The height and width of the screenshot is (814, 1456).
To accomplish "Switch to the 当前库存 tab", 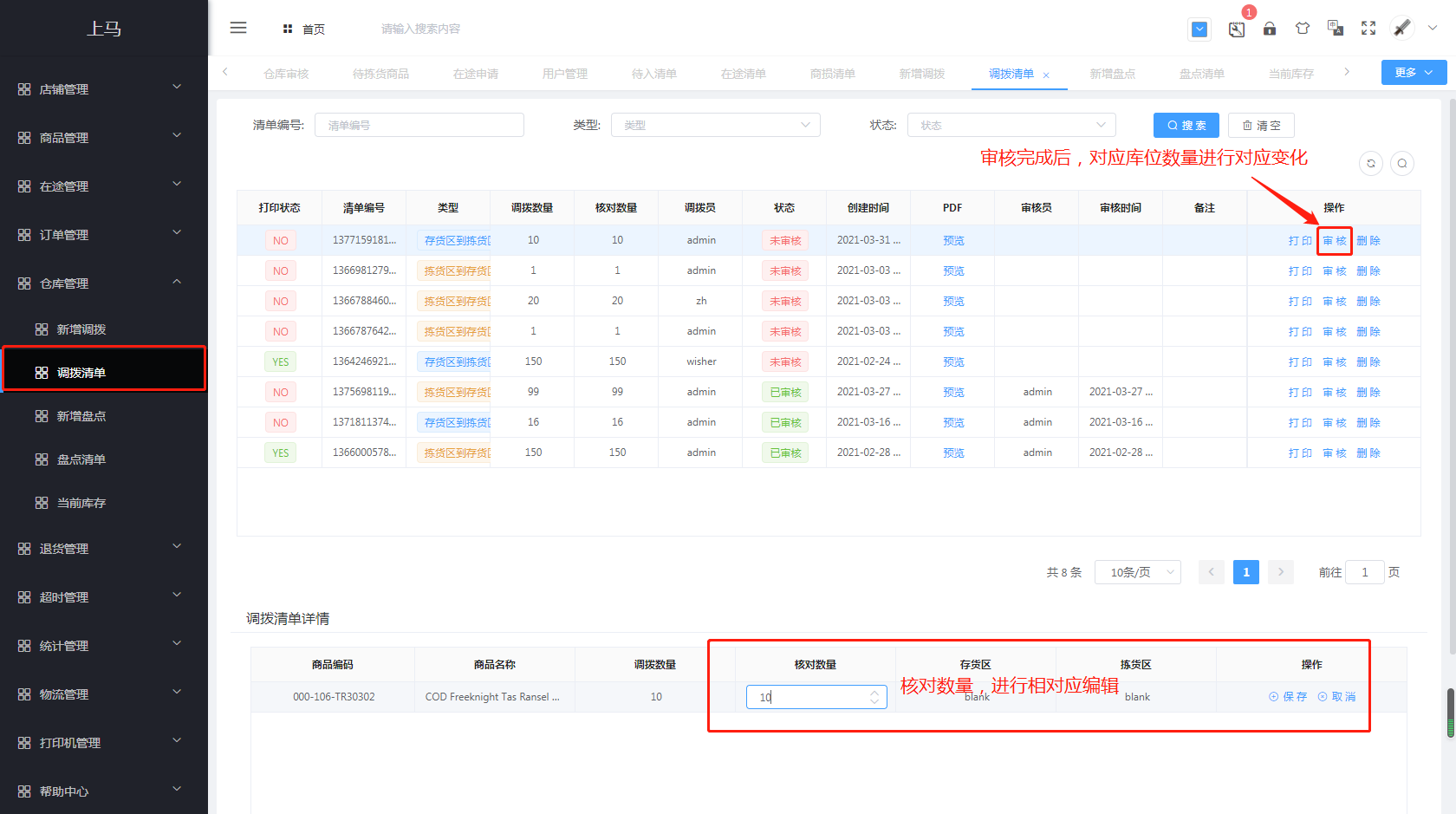I will coord(1291,74).
